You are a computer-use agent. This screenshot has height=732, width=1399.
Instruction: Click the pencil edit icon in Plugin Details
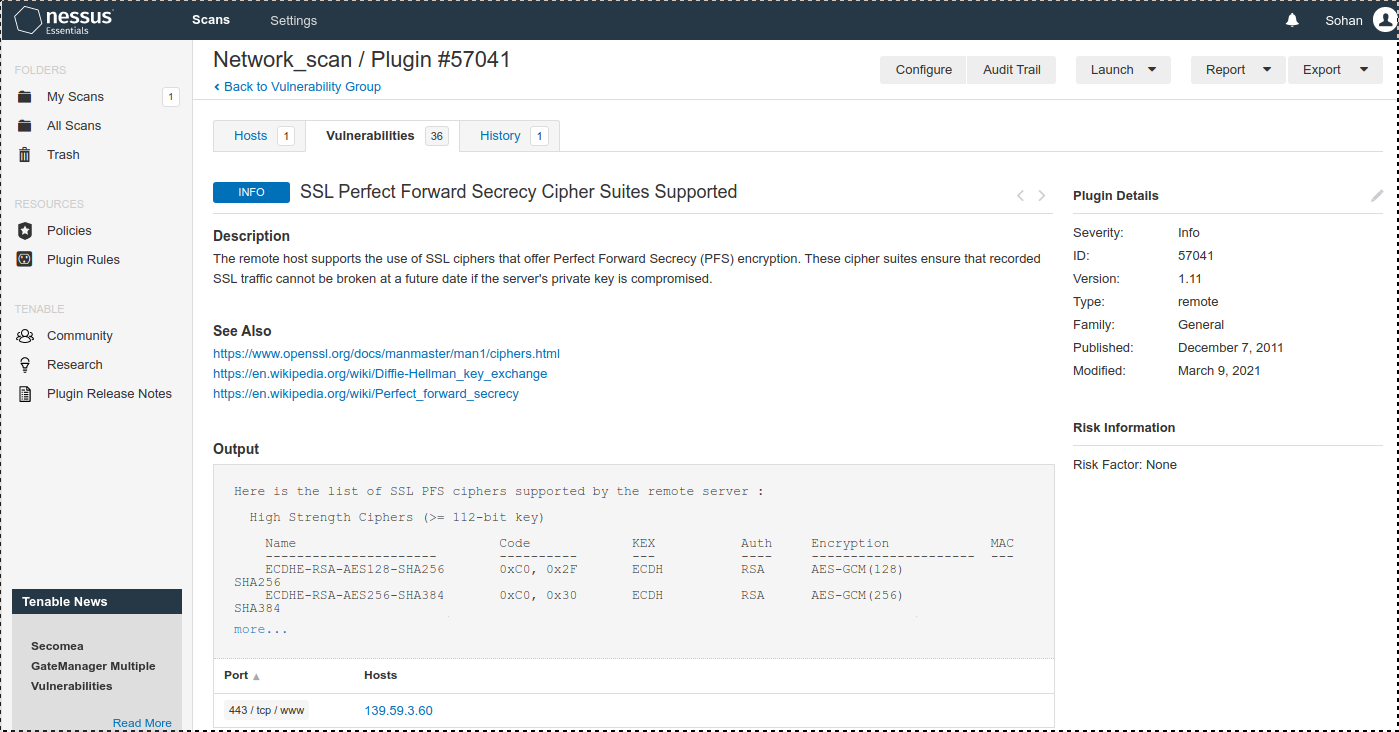click(1377, 196)
